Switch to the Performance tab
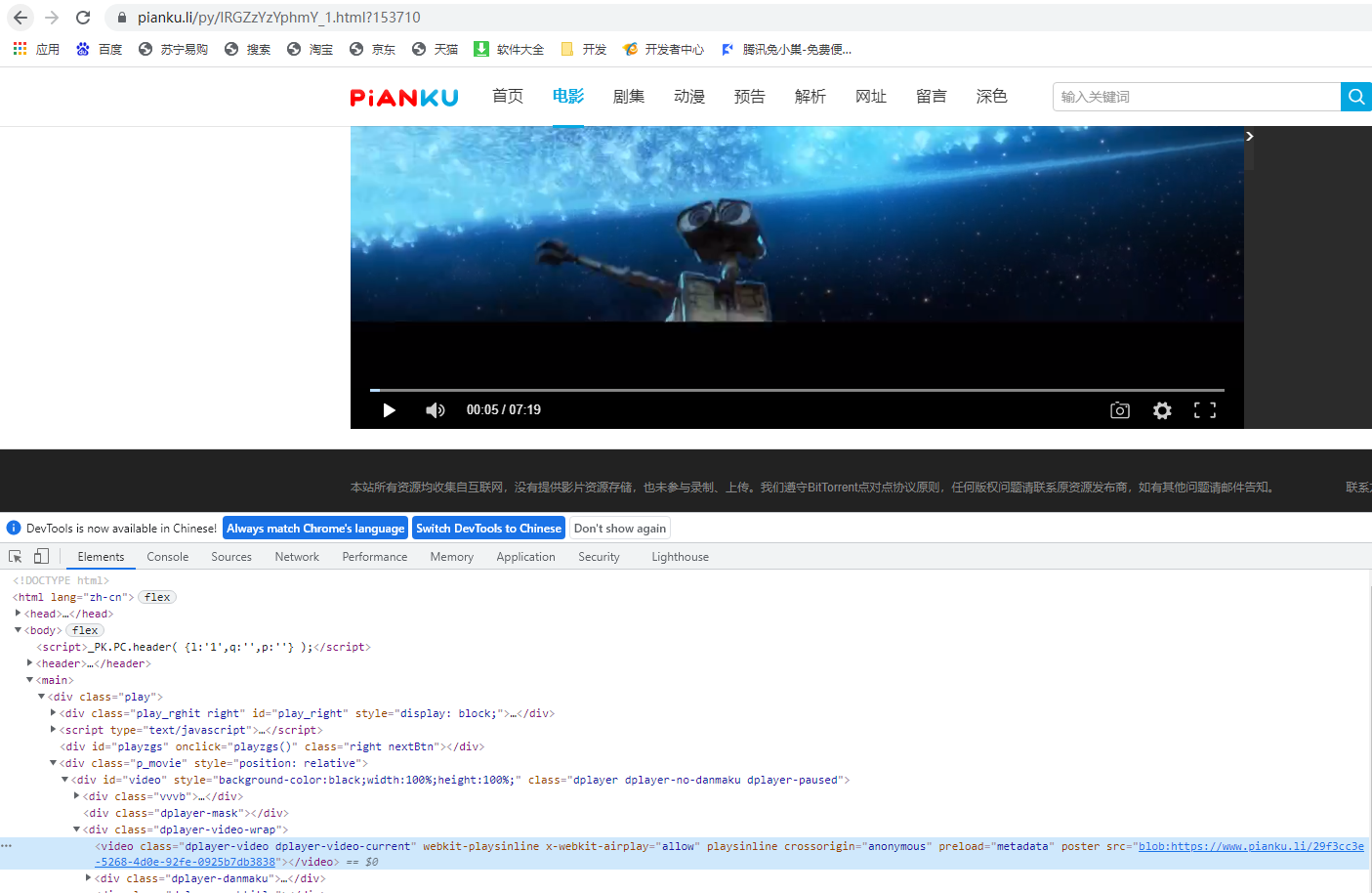The image size is (1372, 893). [x=375, y=557]
